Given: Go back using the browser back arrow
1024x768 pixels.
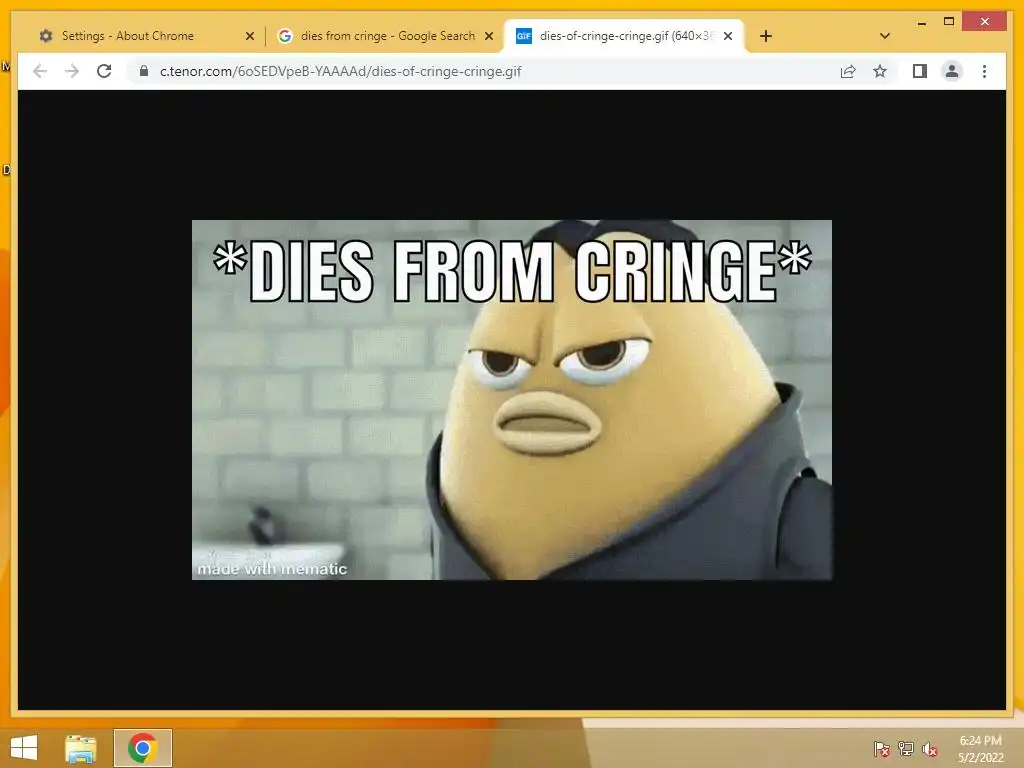Looking at the screenshot, I should [x=40, y=71].
